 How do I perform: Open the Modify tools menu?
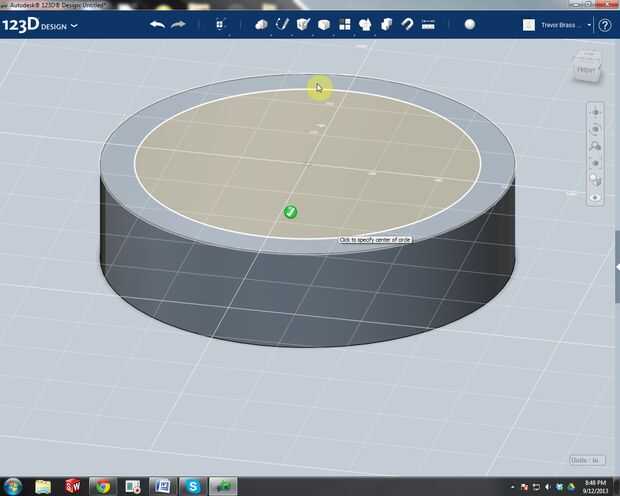[x=324, y=25]
